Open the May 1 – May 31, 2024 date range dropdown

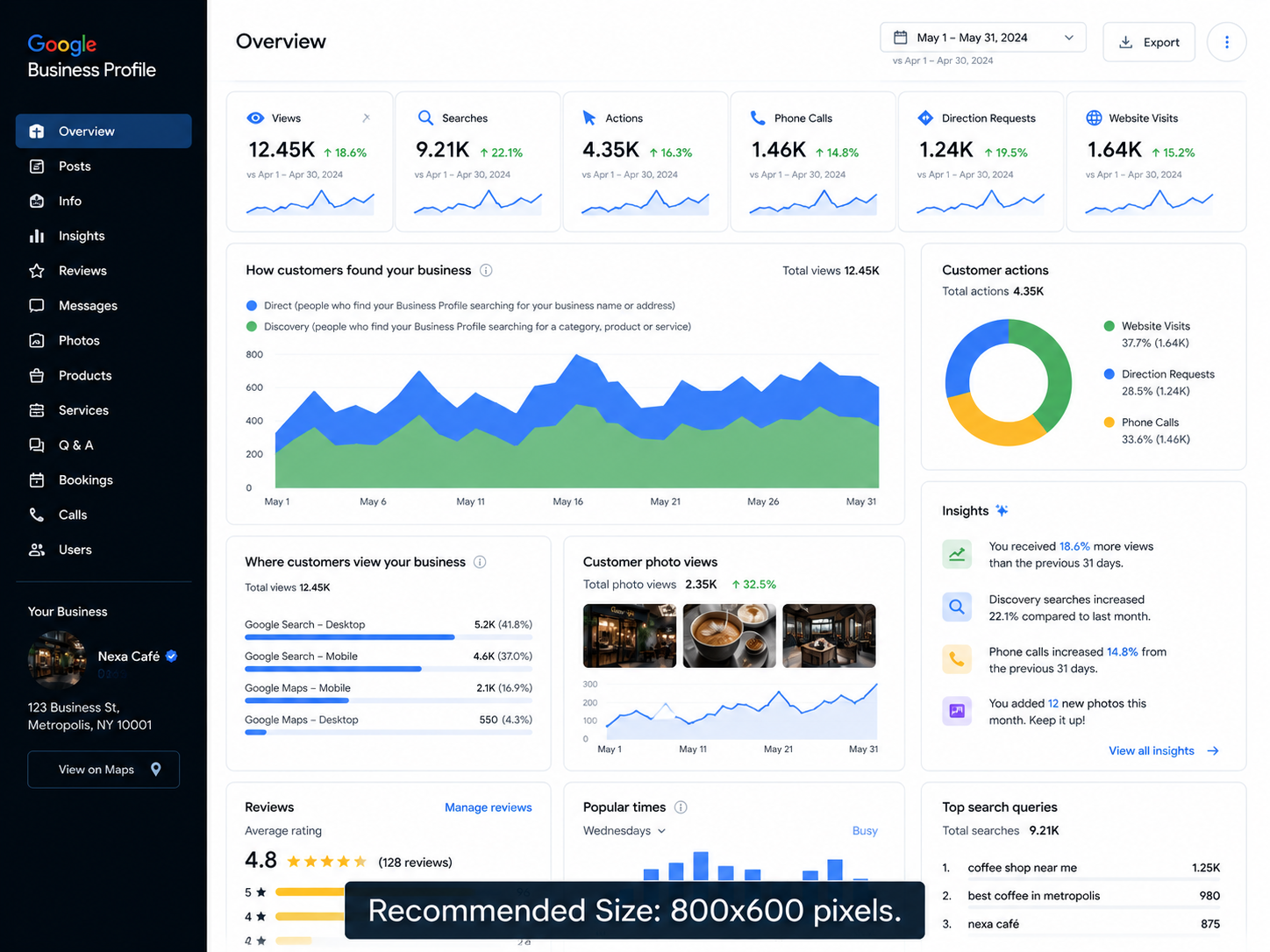pos(983,38)
